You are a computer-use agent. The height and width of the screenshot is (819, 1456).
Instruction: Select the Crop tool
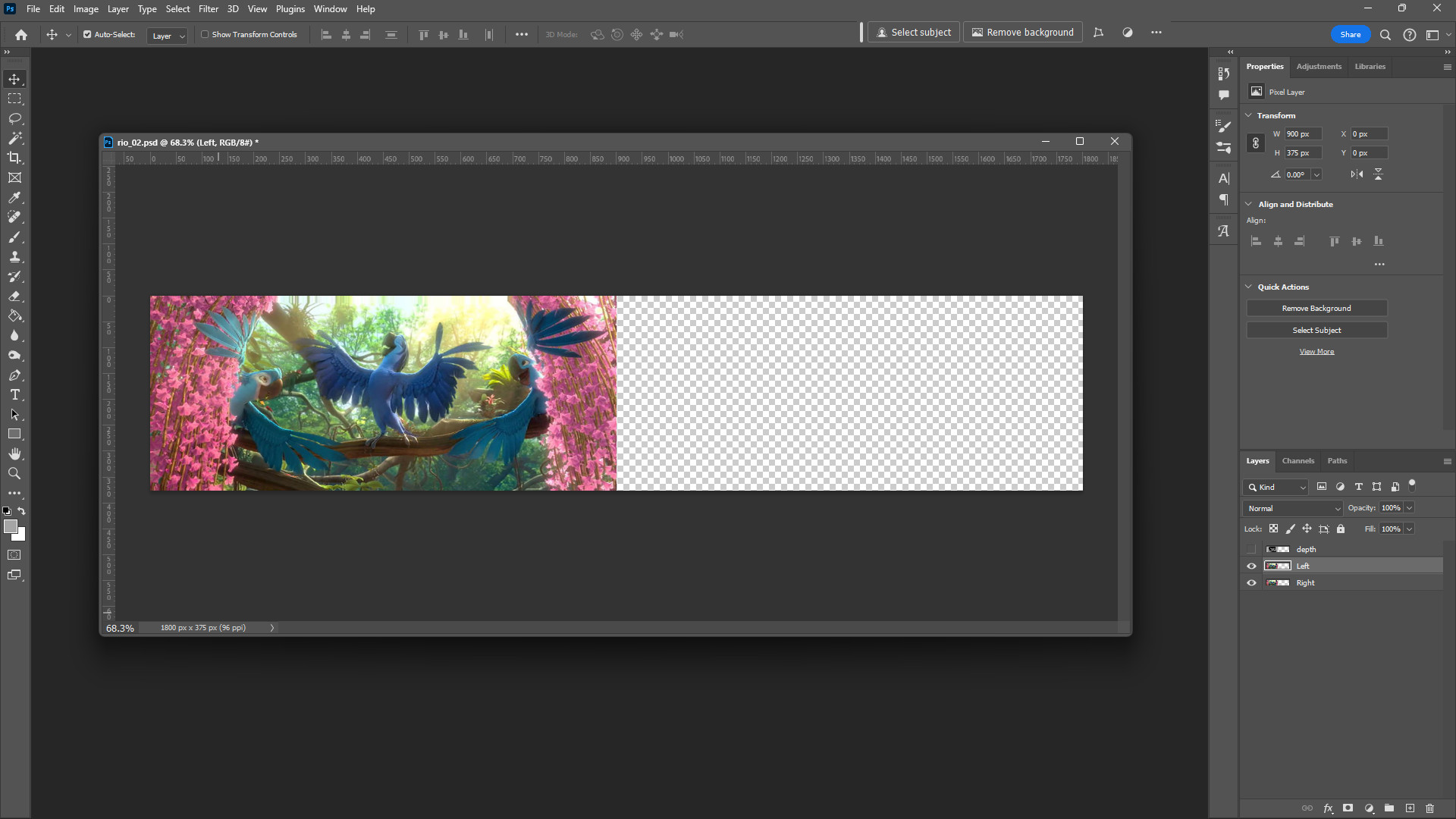[14, 158]
